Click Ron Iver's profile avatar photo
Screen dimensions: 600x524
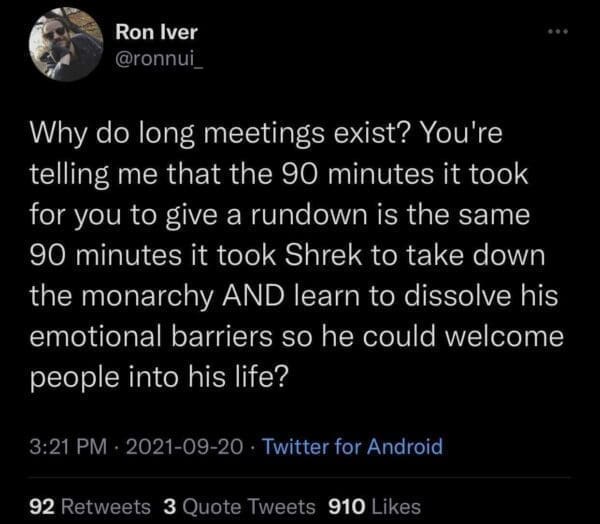(x=65, y=44)
